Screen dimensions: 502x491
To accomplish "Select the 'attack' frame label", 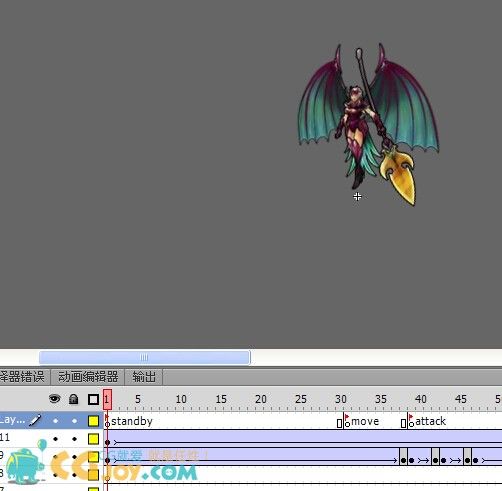I will 430,421.
